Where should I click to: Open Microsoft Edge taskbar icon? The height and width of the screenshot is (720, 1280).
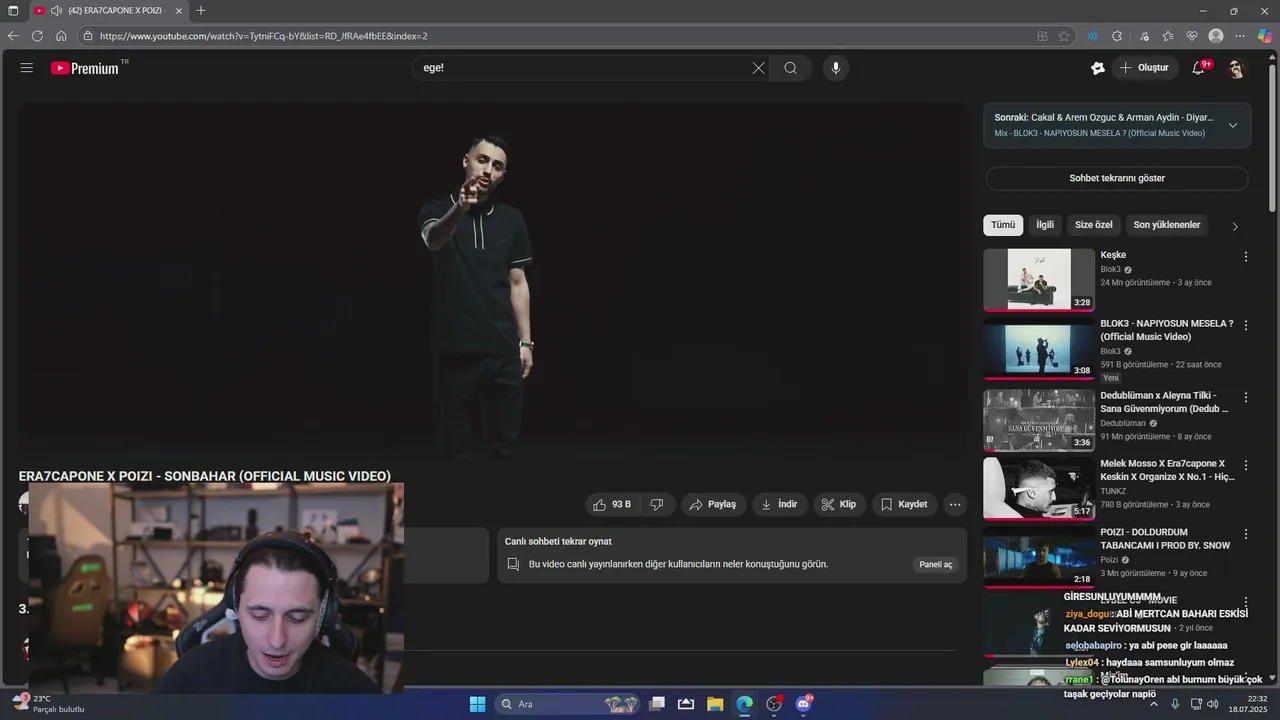[x=744, y=704]
